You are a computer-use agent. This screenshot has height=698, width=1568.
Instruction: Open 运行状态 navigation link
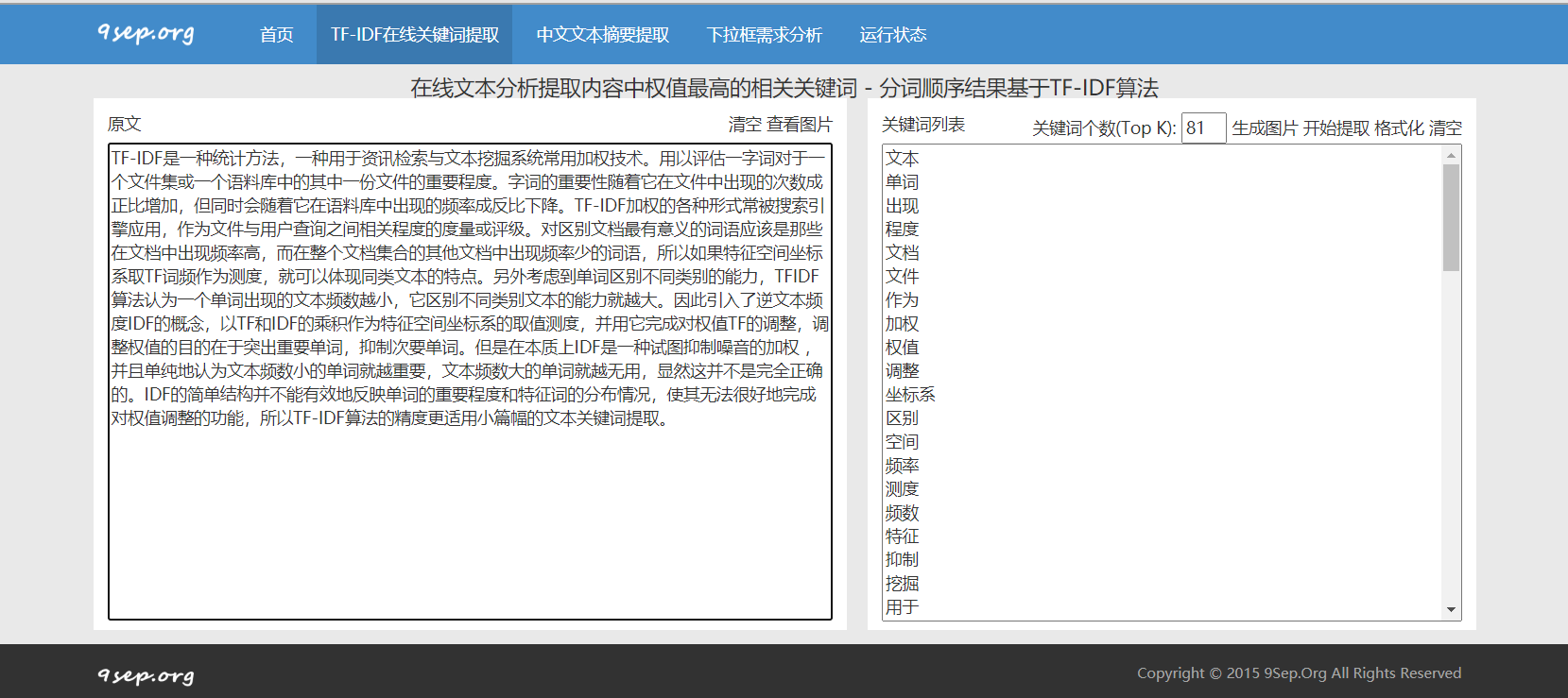[892, 35]
